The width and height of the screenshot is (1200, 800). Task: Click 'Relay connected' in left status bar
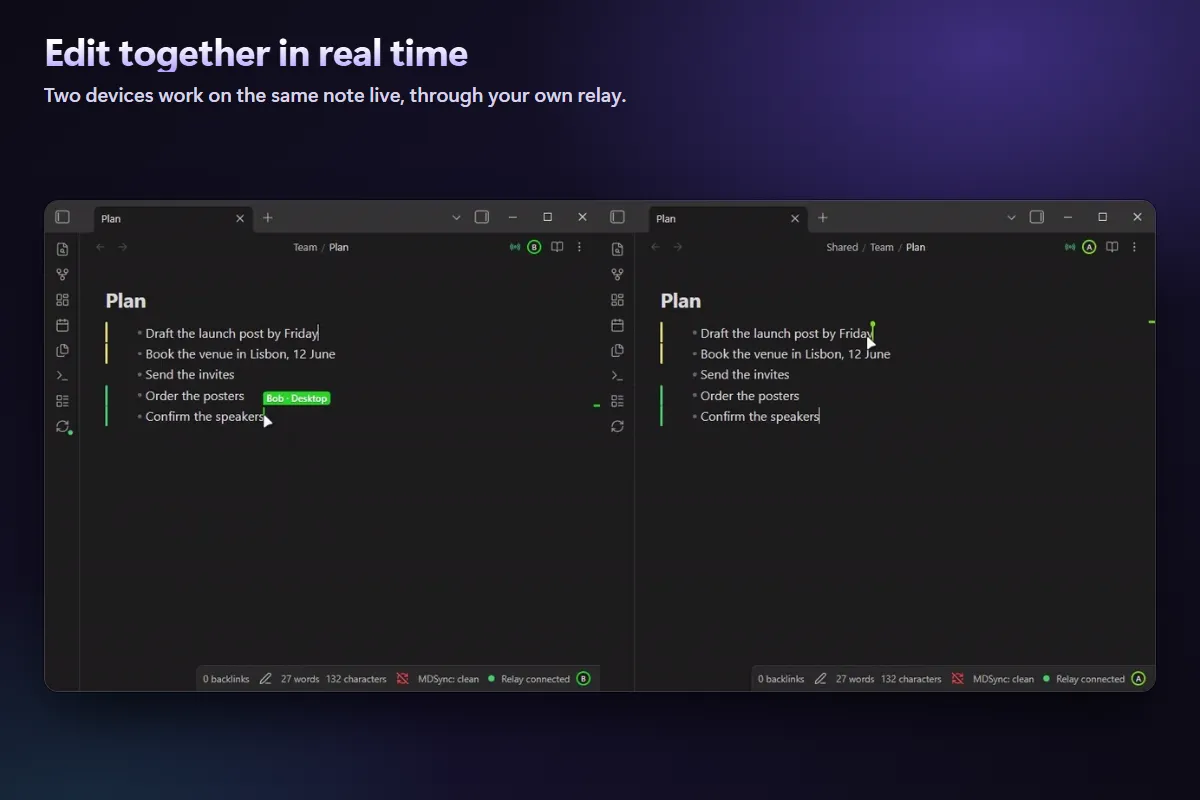[535, 679]
